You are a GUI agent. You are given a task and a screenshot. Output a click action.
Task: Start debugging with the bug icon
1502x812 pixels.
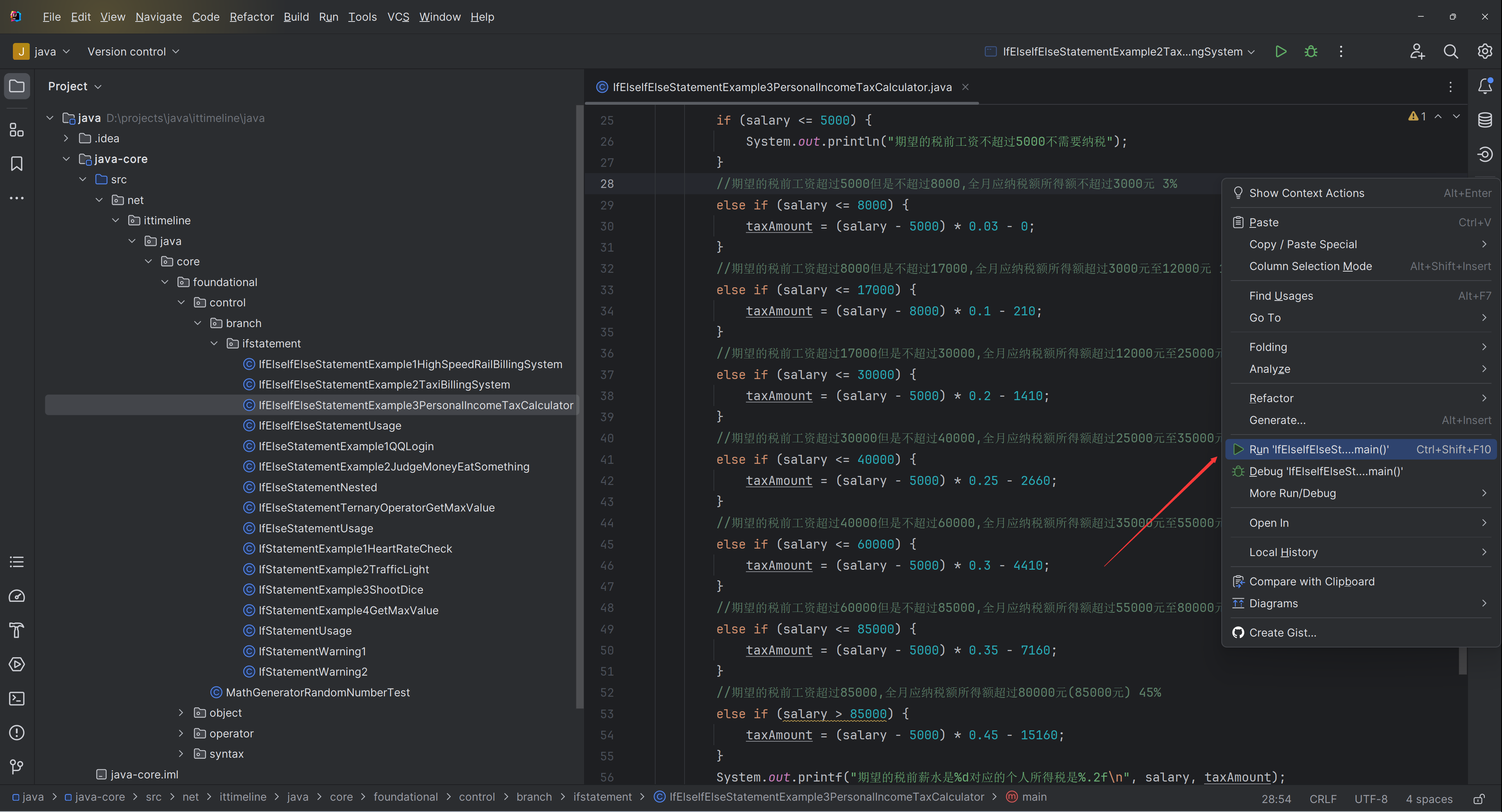tap(1311, 51)
